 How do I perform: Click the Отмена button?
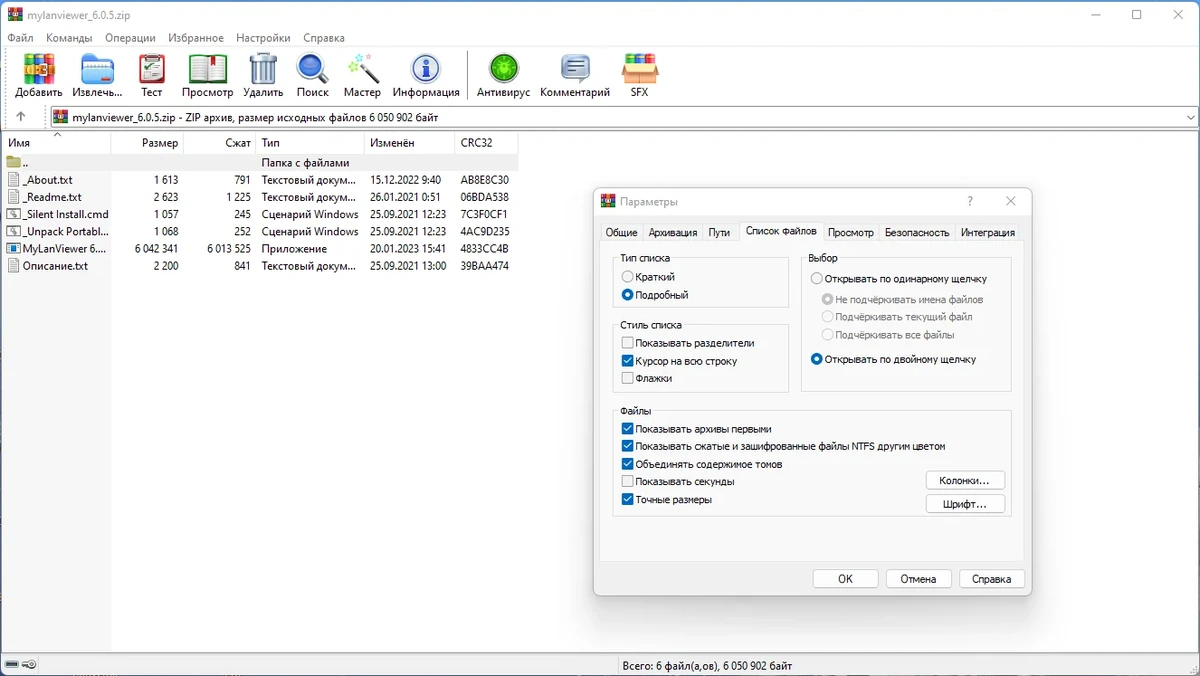(x=918, y=579)
